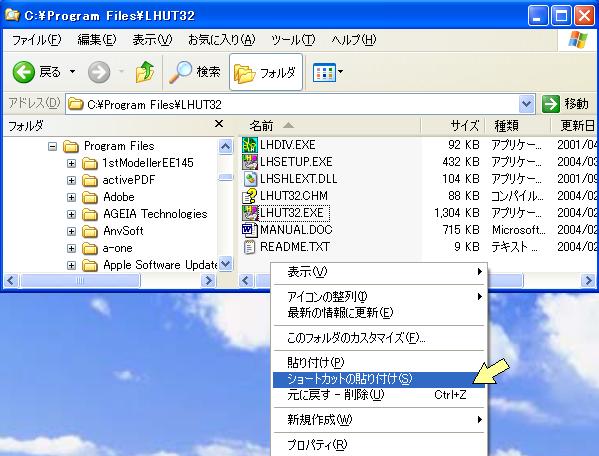
Task: Select LHSETUP.EXE file icon
Action: [250, 162]
